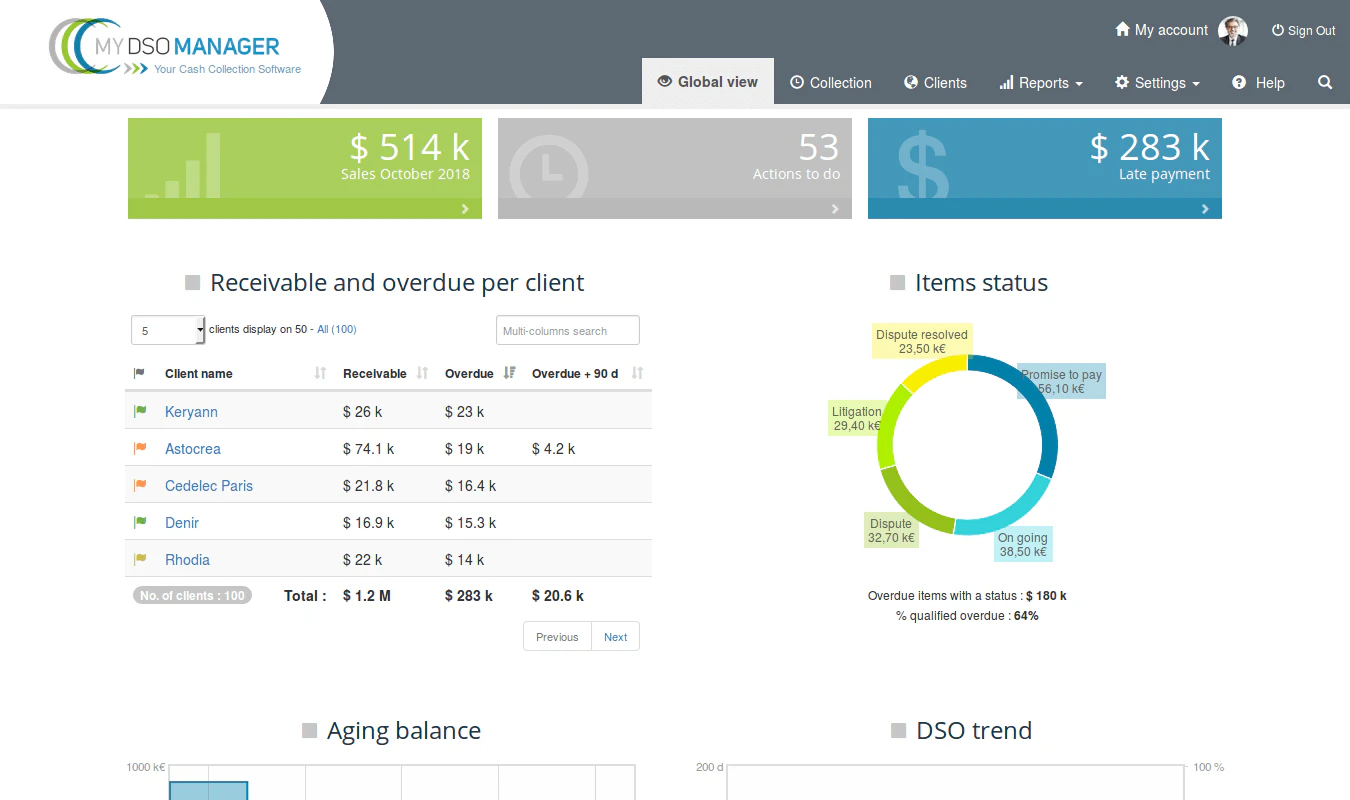Click Keryann's green flag icon

click(x=140, y=411)
